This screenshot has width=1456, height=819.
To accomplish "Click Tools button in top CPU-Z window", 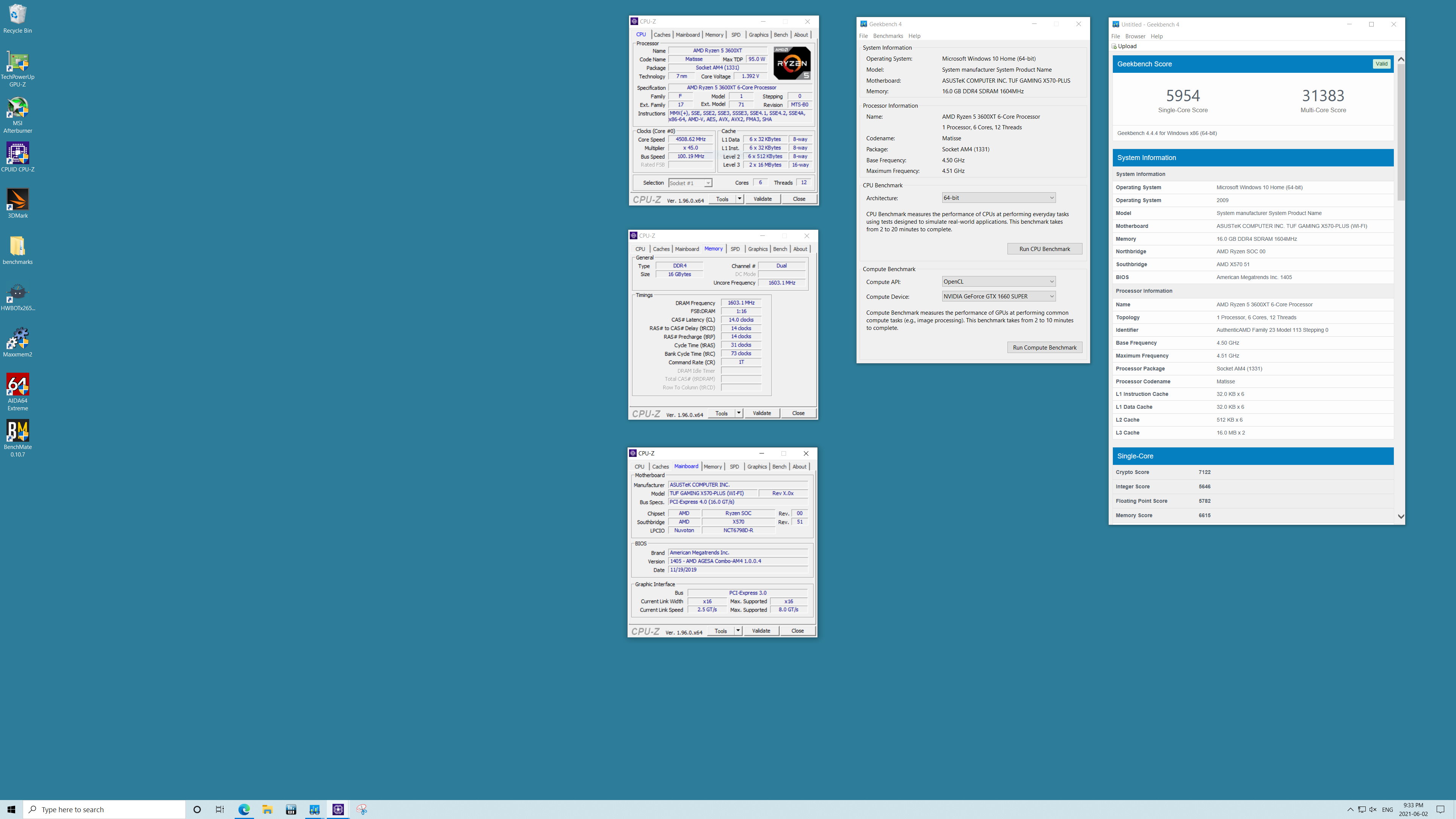I will tap(722, 199).
